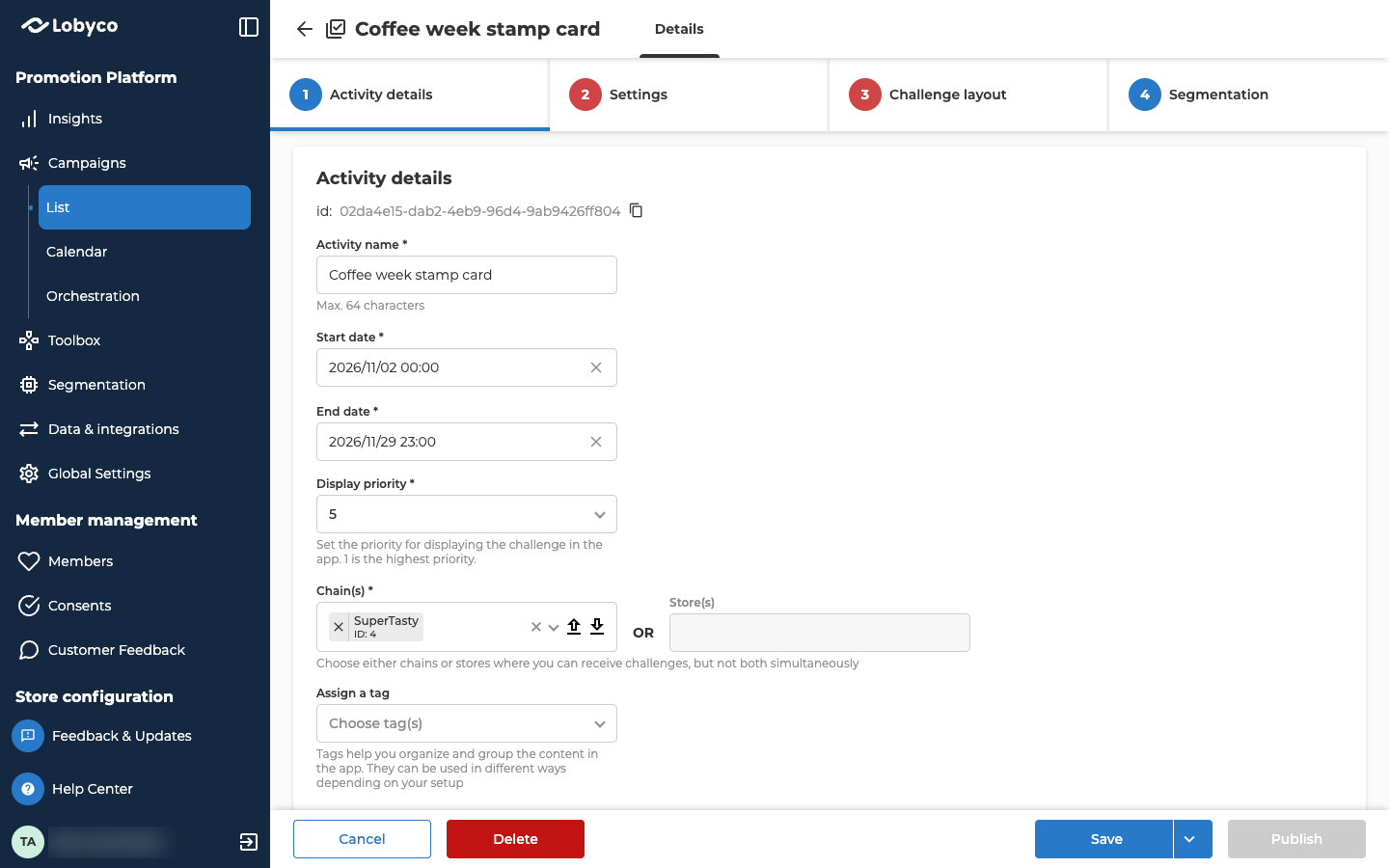Clear the End date value
The image size is (1389, 868).
tap(596, 442)
